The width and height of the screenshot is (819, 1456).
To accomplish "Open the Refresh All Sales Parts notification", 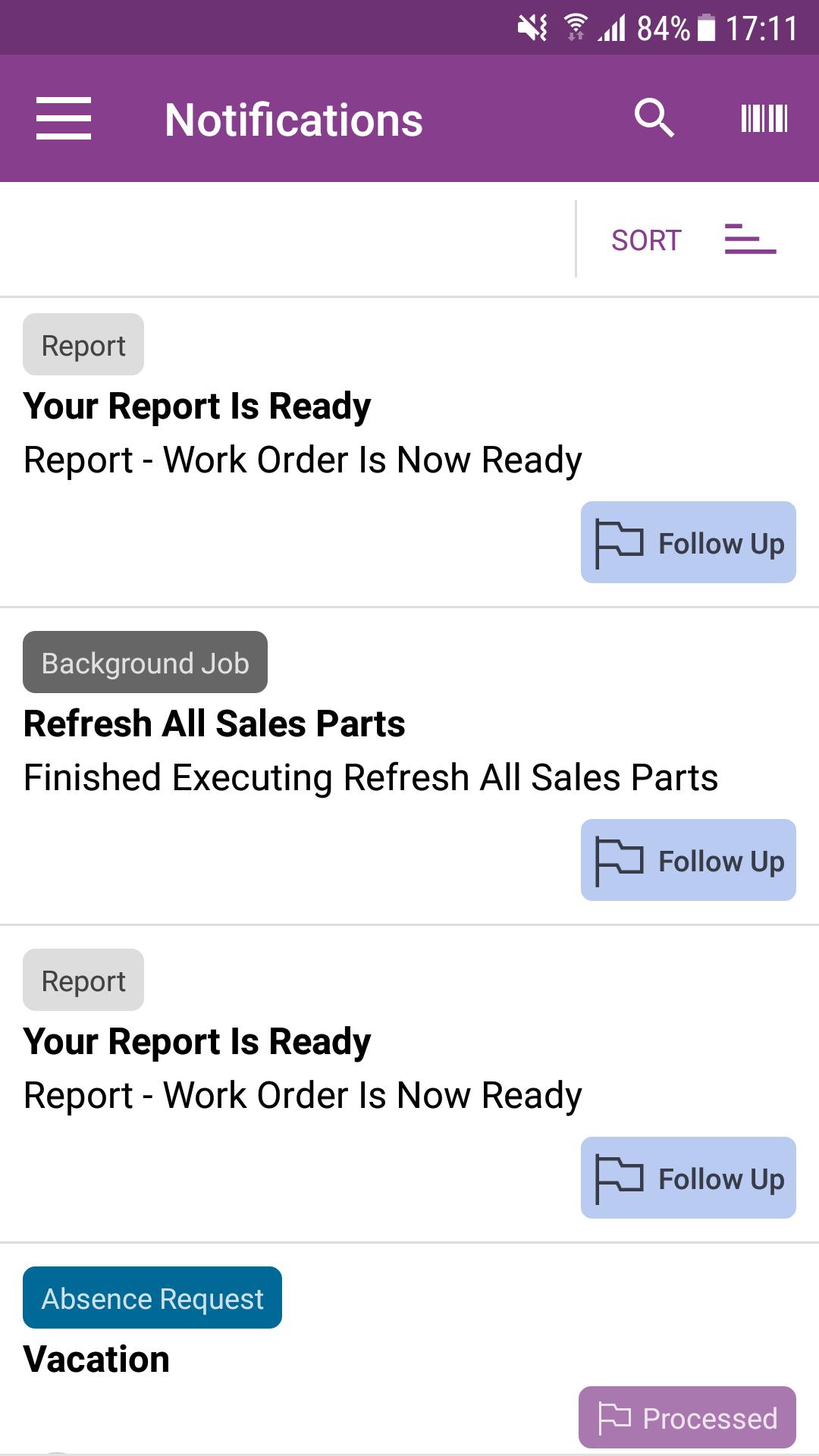I will pos(215,723).
